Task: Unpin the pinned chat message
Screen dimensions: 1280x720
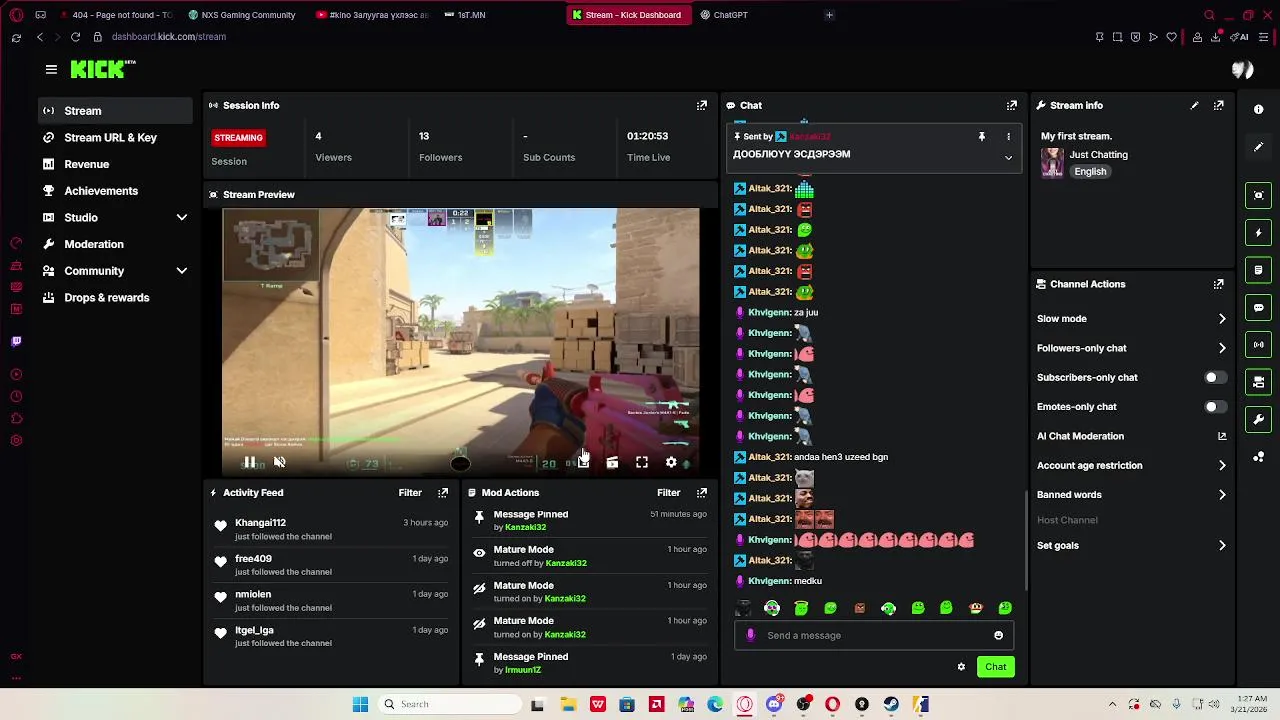Action: 982,136
